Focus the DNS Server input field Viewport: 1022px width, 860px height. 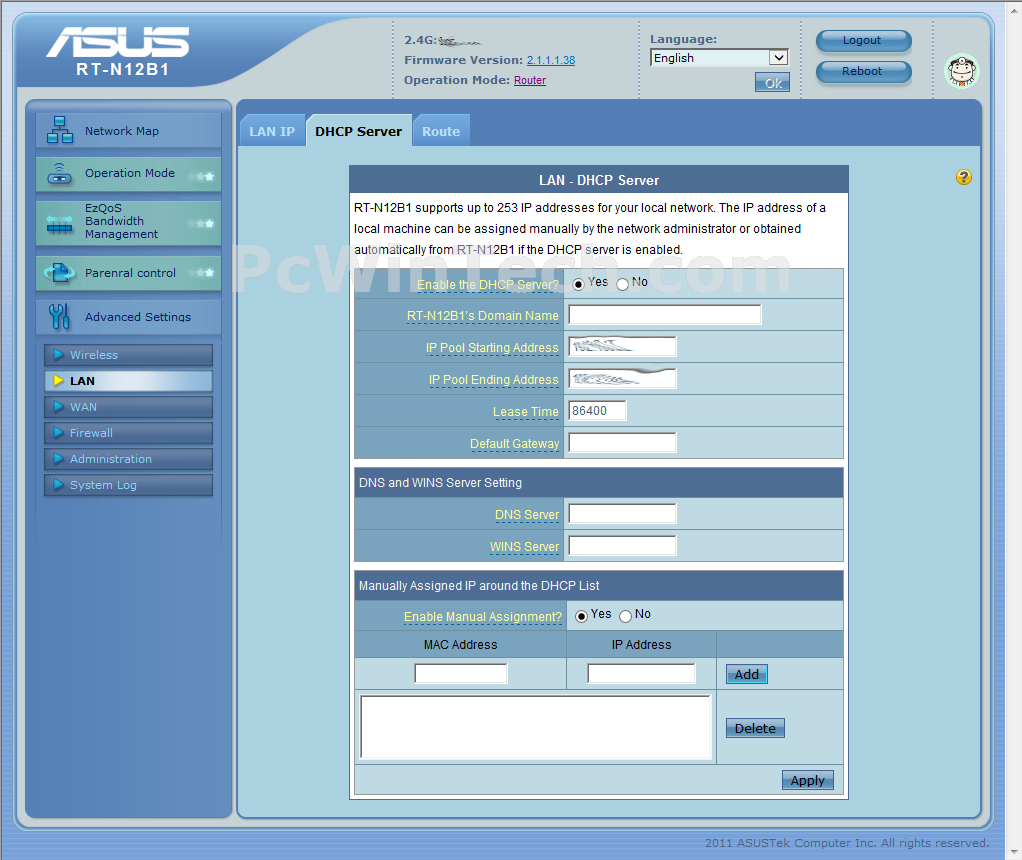(x=622, y=514)
